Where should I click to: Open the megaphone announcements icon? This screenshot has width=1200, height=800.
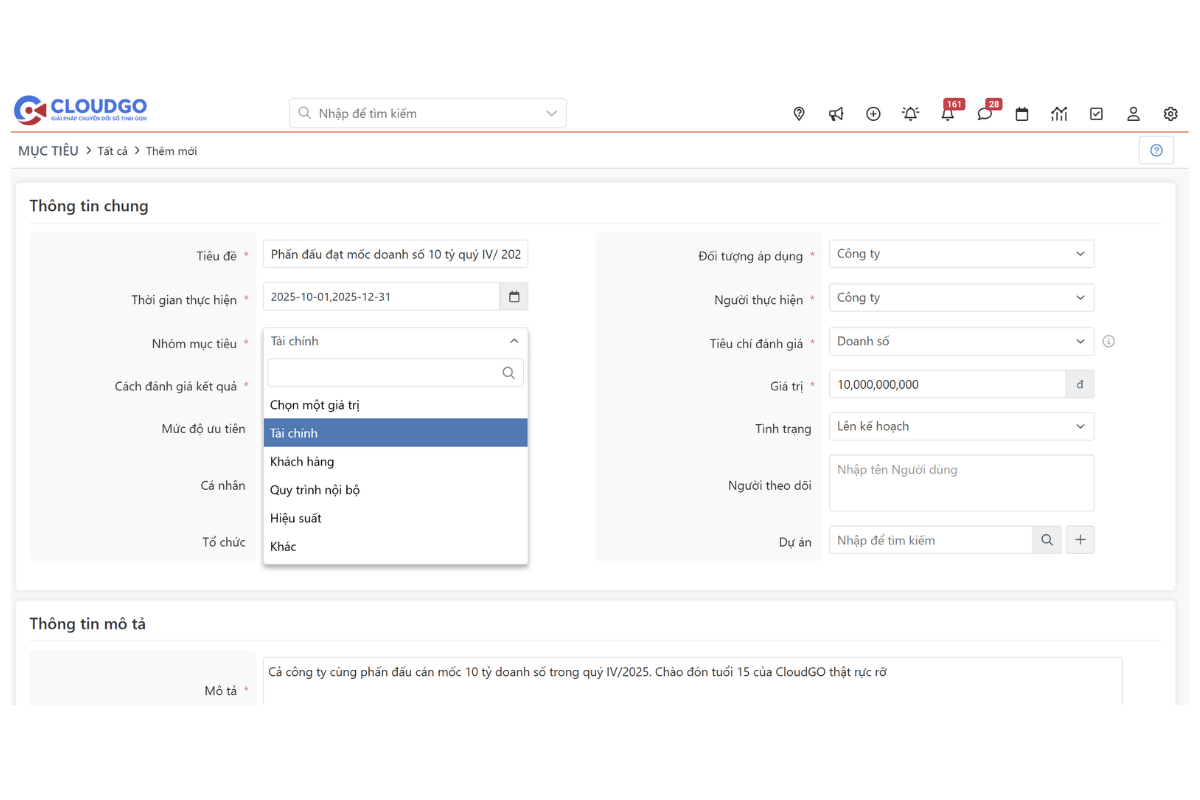pyautogui.click(x=836, y=114)
